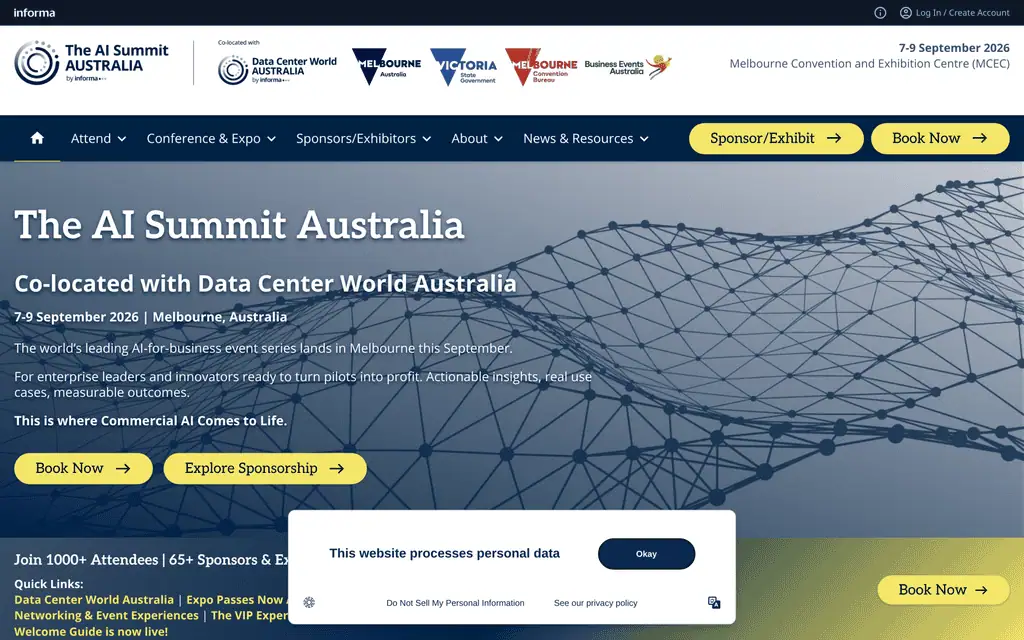1024x640 pixels.
Task: Click Book Now button in yellow bottom band
Action: pos(943,590)
